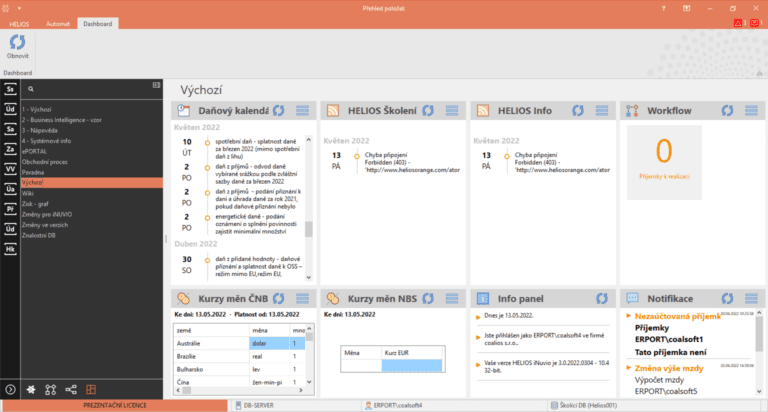
Task: Select the VV module icon in sidebar
Action: pos(10,170)
